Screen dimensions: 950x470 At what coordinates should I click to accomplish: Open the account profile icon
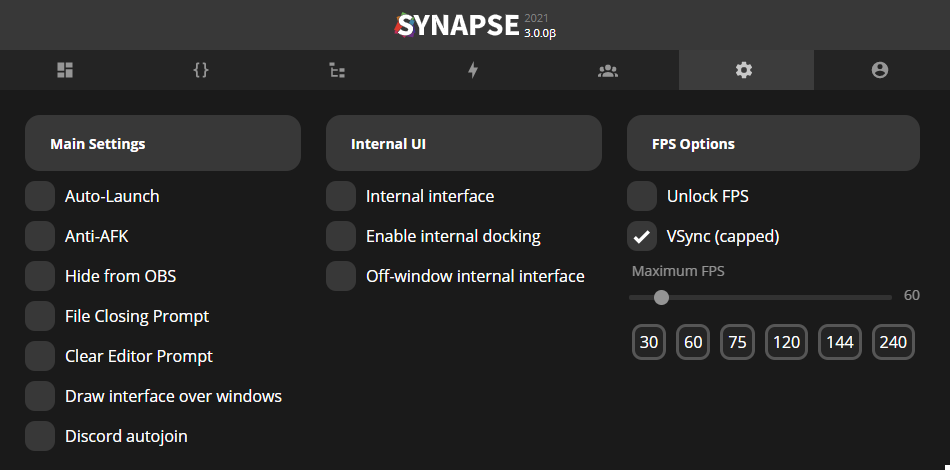pos(879,70)
